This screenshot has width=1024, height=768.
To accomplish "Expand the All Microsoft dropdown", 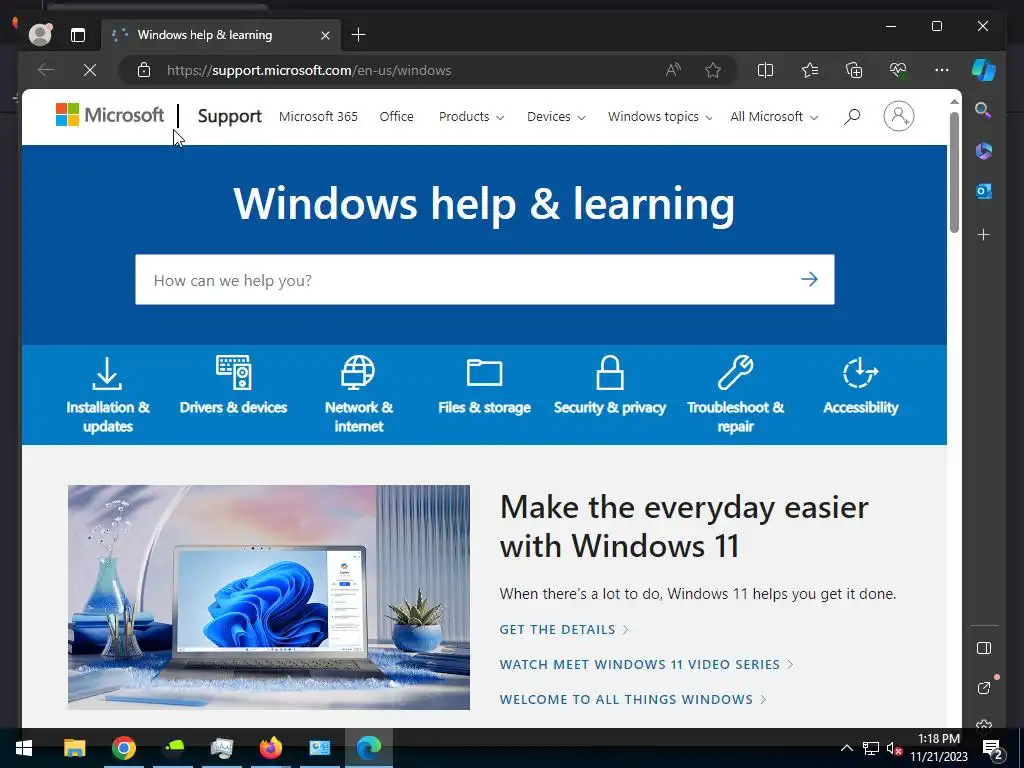I will click(x=774, y=117).
